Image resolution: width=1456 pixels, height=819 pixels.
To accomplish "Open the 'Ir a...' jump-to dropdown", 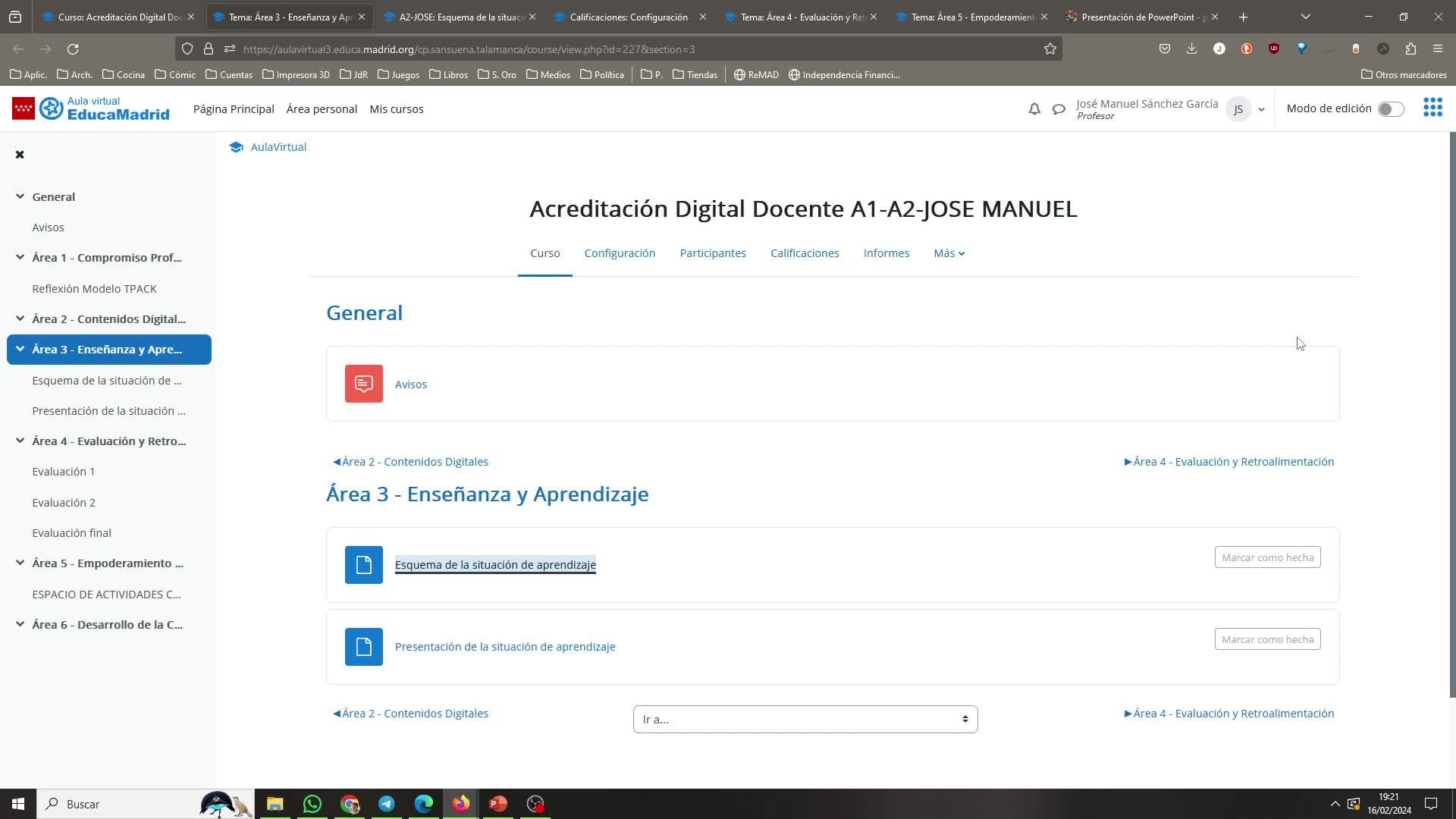I will tap(805, 719).
